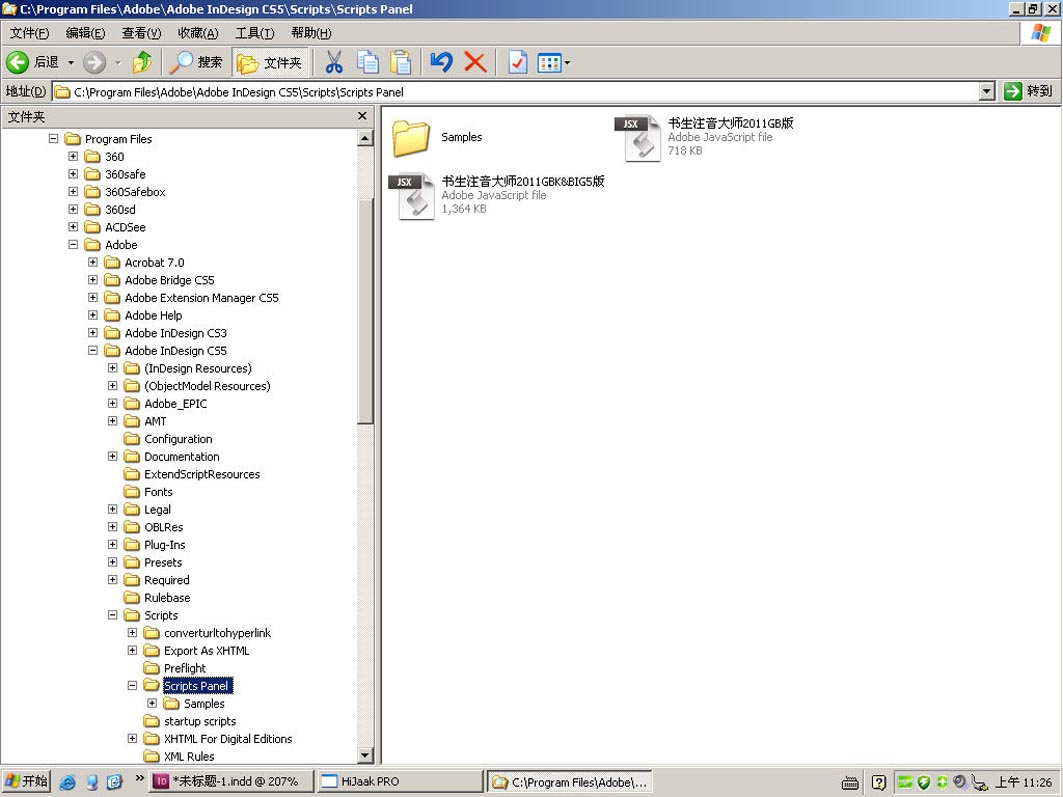Switch to HiJaak PRO in taskbar
1063x797 pixels.
(398, 782)
